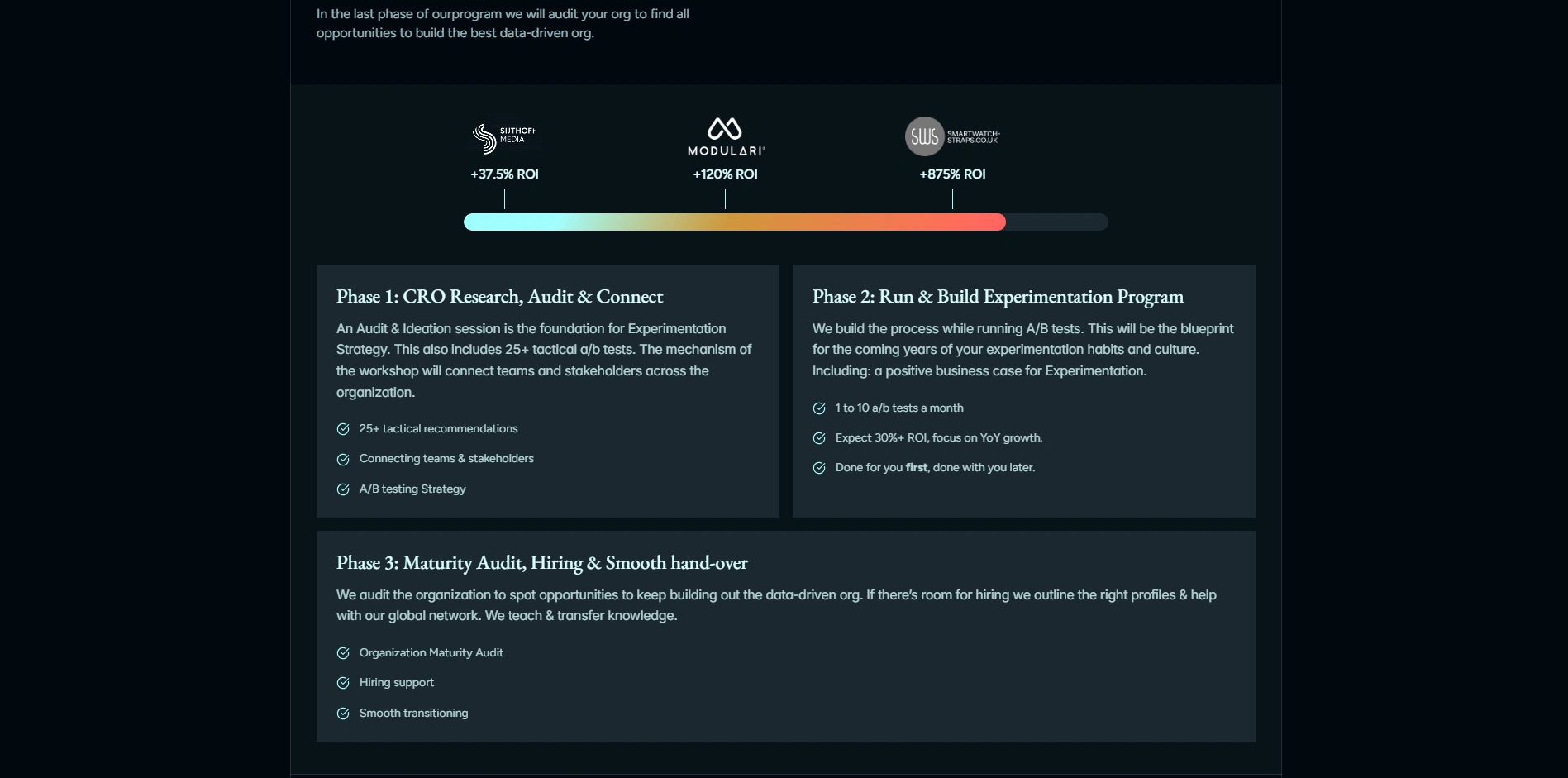Image resolution: width=1568 pixels, height=778 pixels.
Task: Click the Sijthoff Media logo
Action: 503,138
